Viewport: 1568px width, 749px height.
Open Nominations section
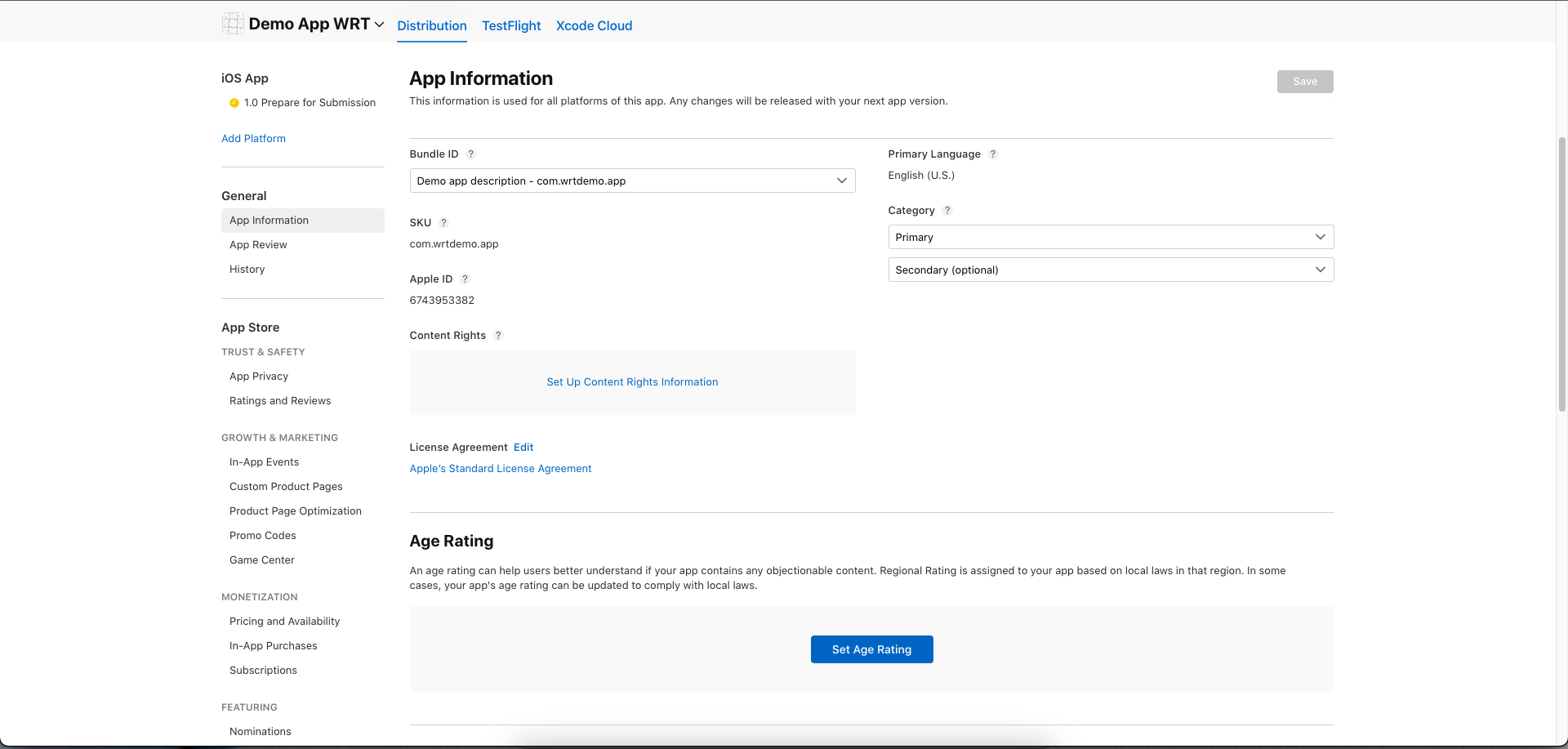coord(261,732)
